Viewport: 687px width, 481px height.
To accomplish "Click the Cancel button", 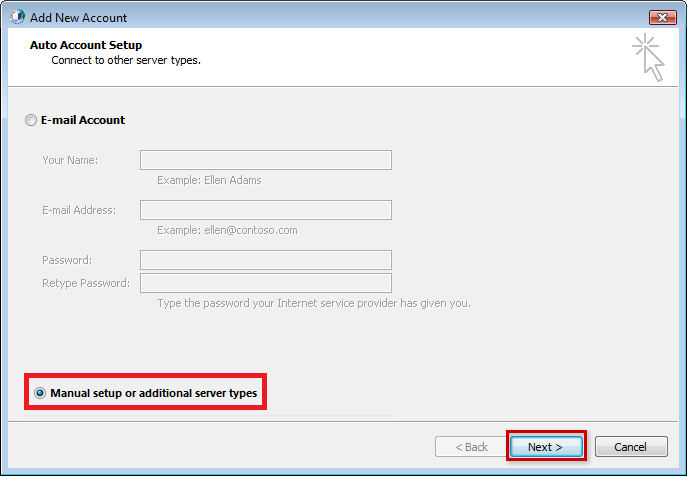I will coord(631,446).
